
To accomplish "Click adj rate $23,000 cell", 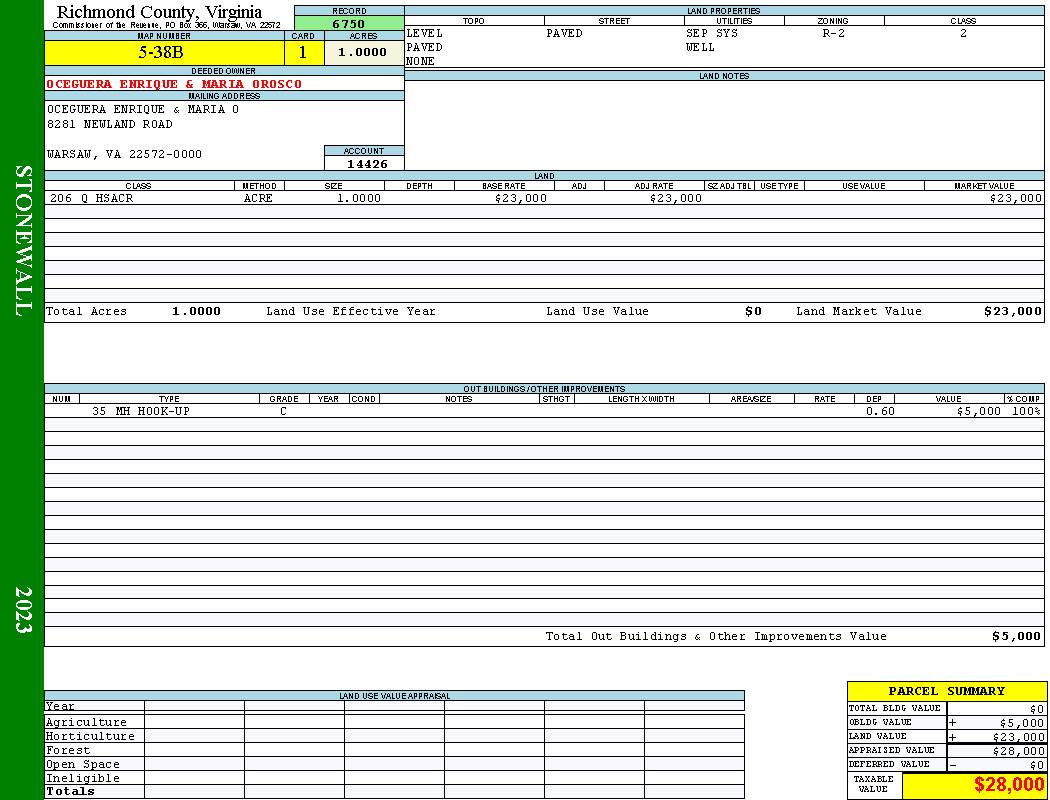I will [676, 199].
